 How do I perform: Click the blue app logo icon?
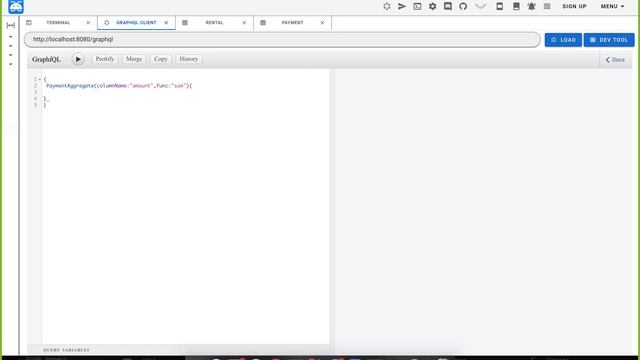coord(16,7)
